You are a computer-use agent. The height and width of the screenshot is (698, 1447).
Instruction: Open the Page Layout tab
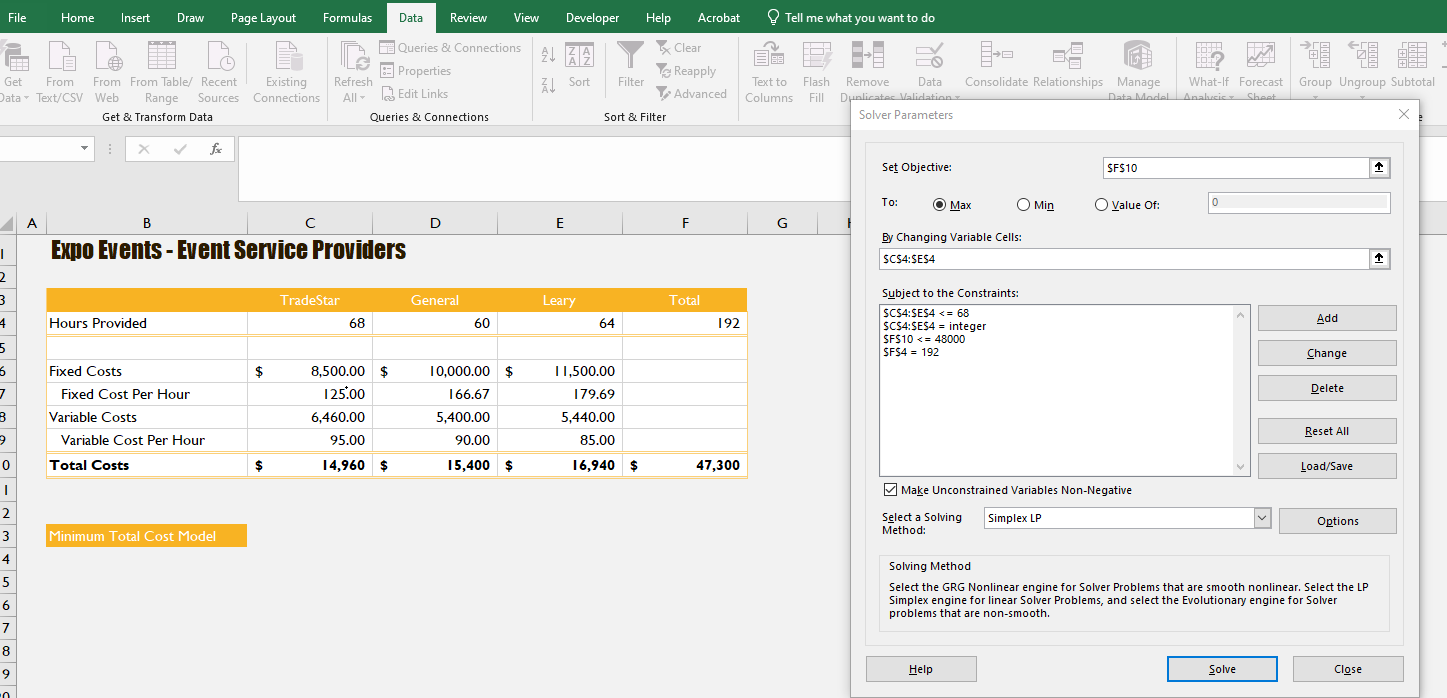263,18
